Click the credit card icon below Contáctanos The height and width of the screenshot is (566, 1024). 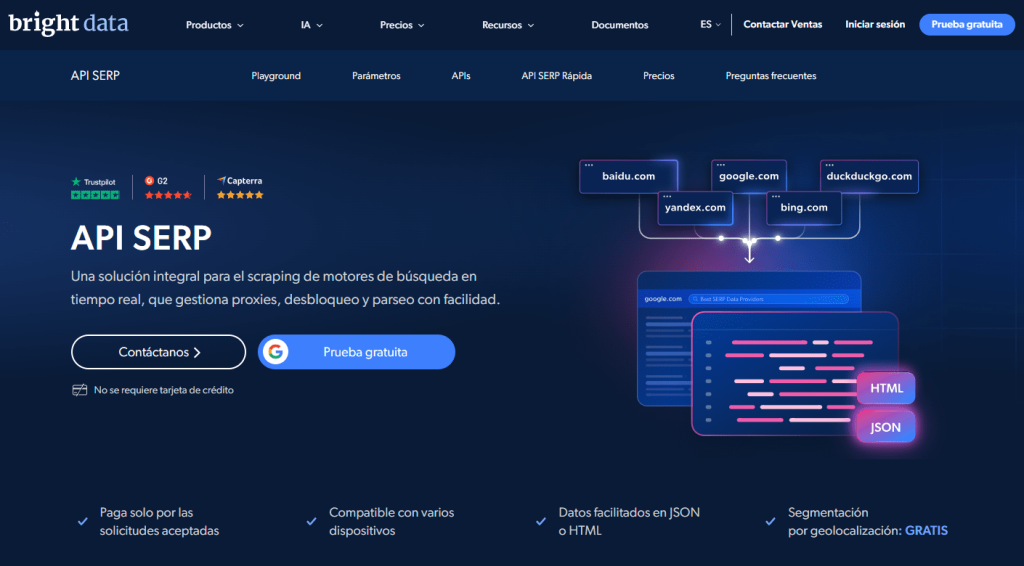tap(80, 390)
